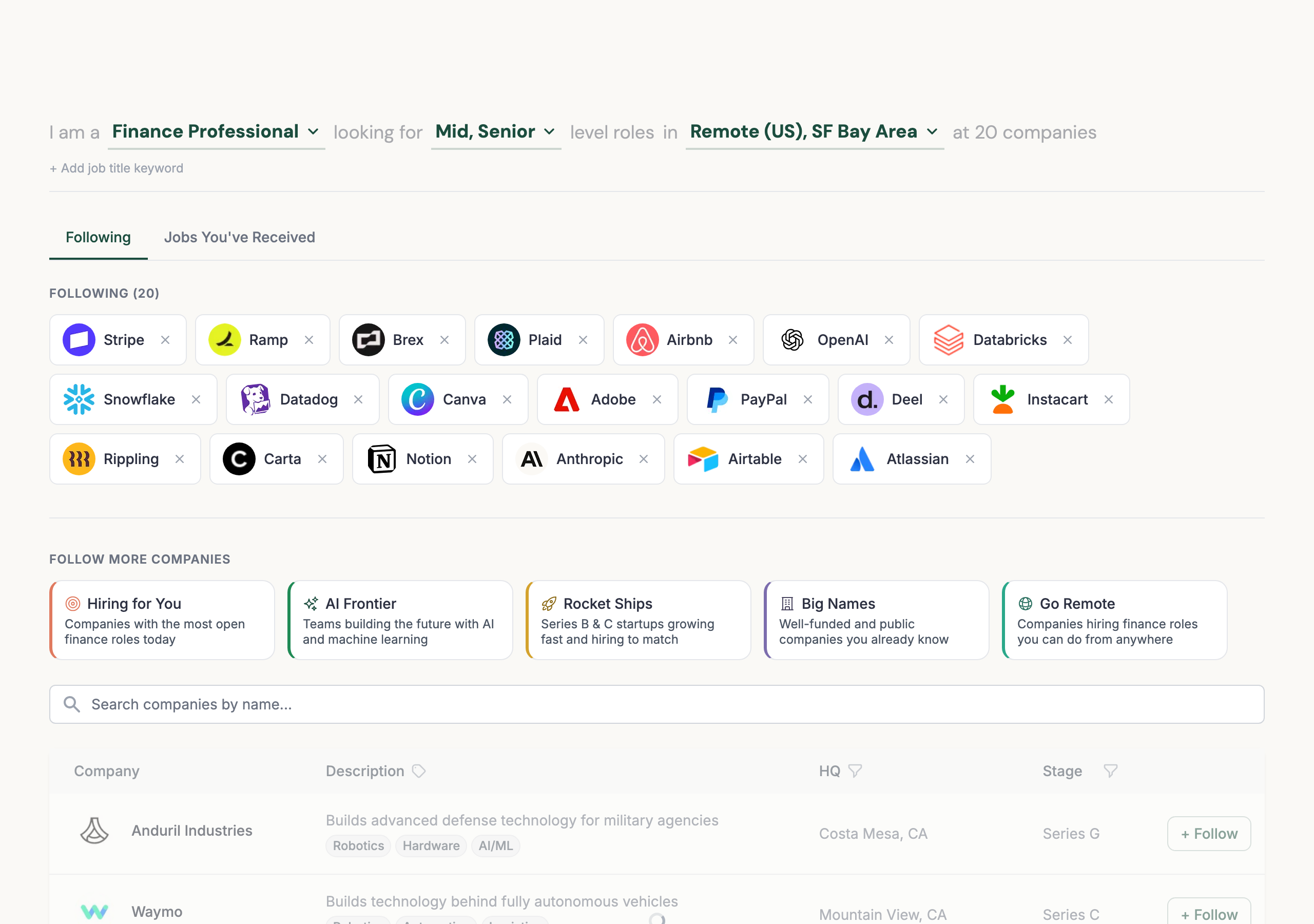Click the Notion logo icon
1314x924 pixels.
pos(383,458)
